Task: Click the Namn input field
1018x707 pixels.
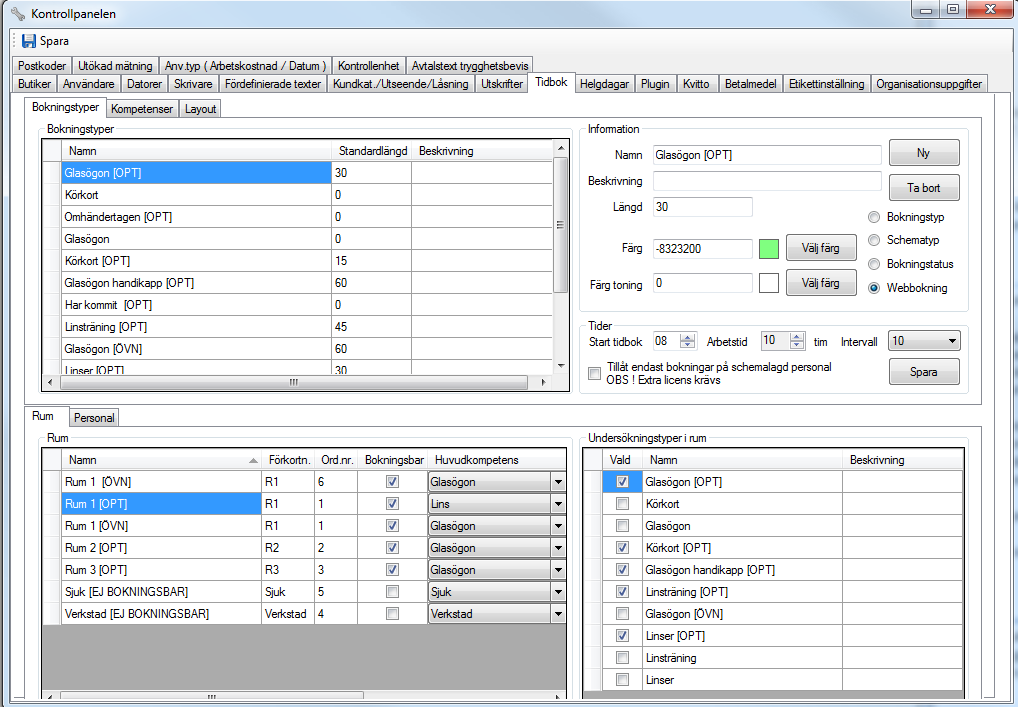Action: pos(767,155)
